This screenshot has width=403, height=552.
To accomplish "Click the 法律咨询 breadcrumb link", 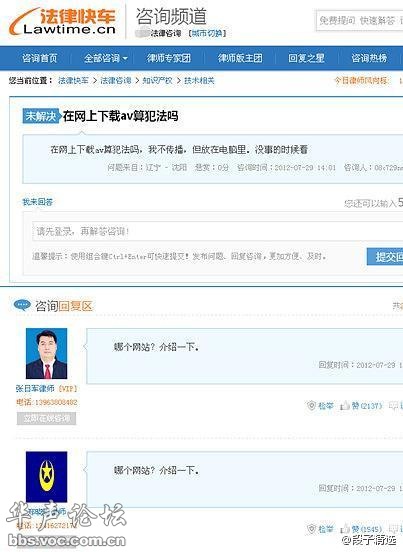I will click(x=116, y=81).
